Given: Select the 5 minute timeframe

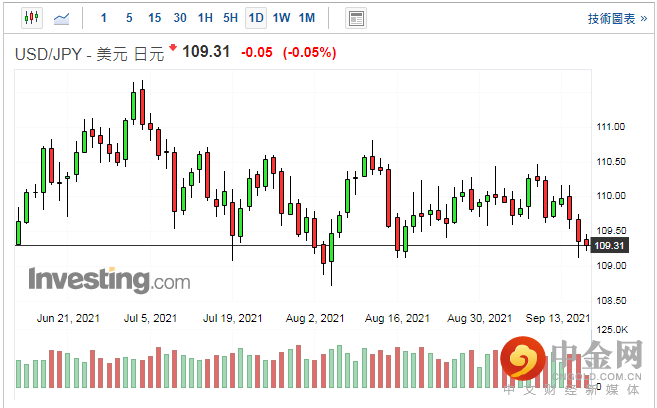Looking at the screenshot, I should point(129,18).
